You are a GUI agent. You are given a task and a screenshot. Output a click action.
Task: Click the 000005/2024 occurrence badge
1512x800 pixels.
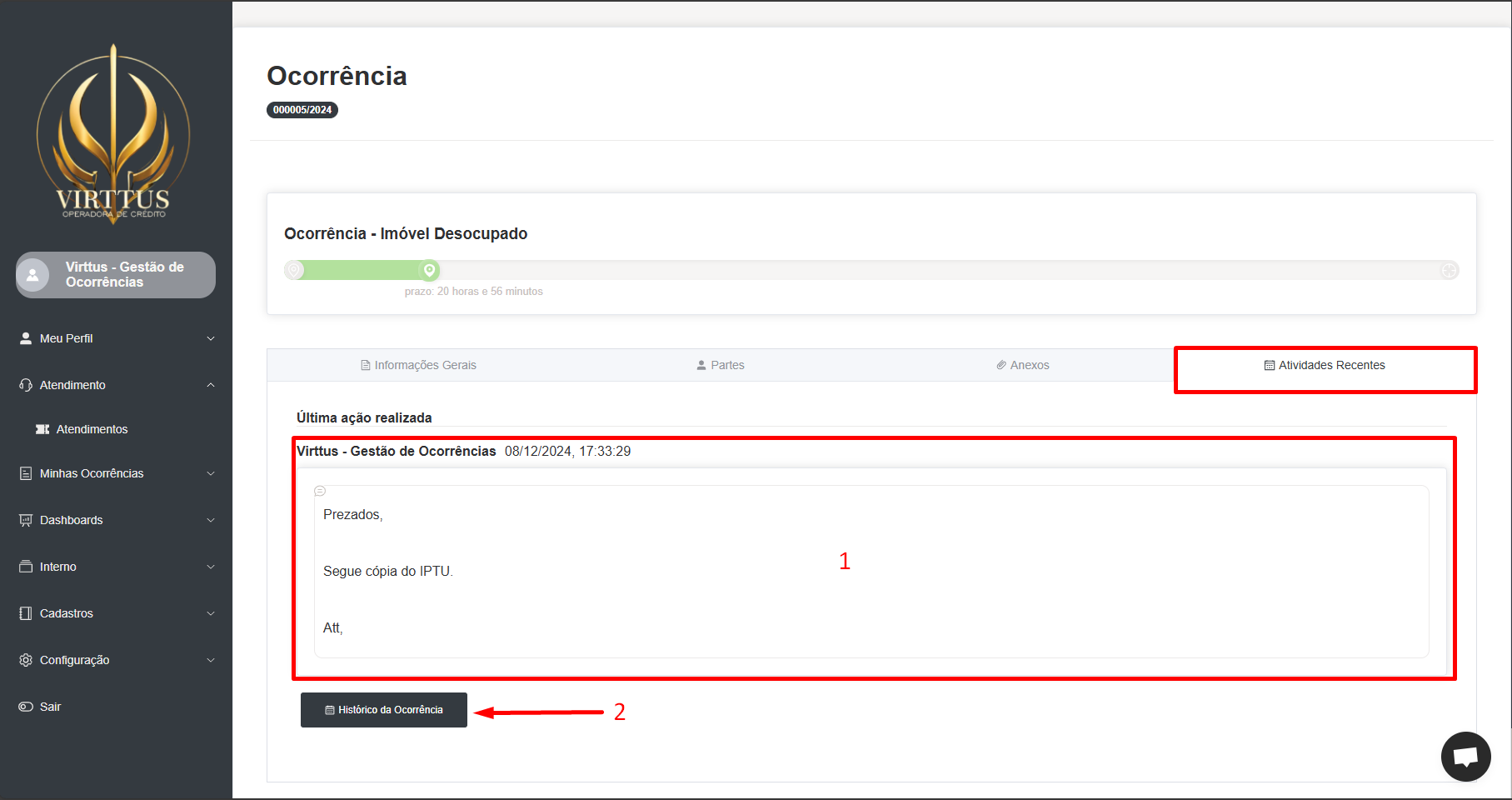pos(302,110)
